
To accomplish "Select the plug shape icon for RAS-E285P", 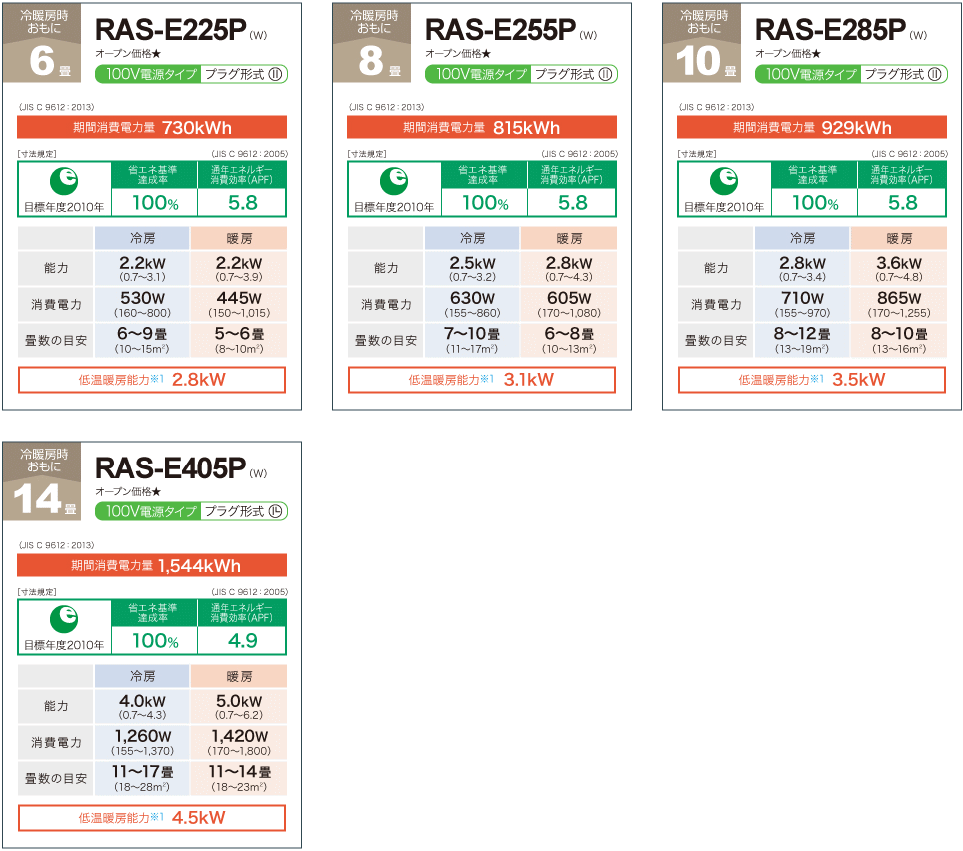I will coord(935,74).
